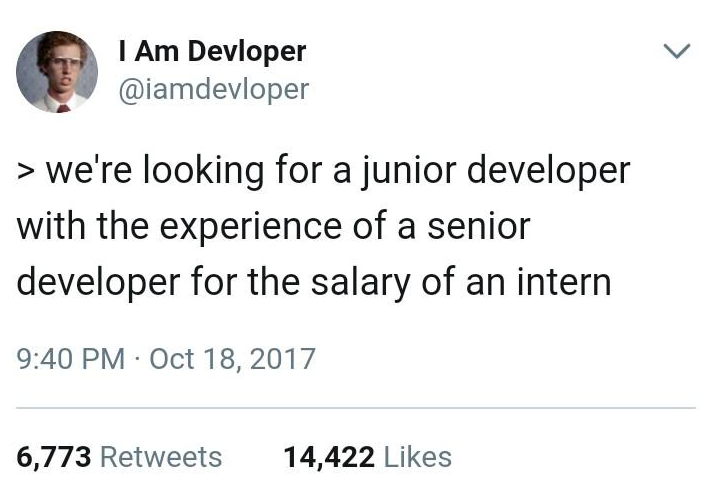Select the 9:40 PM timestamp
Image resolution: width=712 pixels, height=500 pixels.
70,359
